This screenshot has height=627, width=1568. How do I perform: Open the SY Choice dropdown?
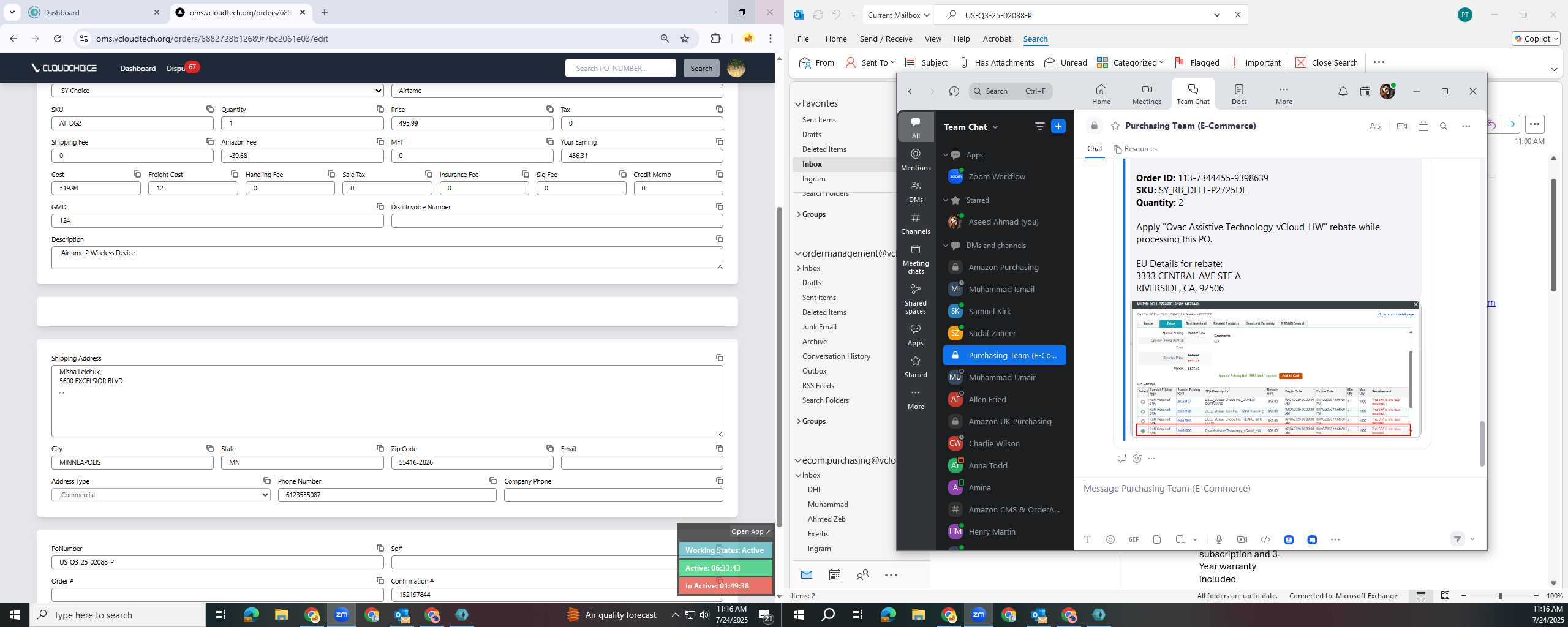pyautogui.click(x=217, y=91)
